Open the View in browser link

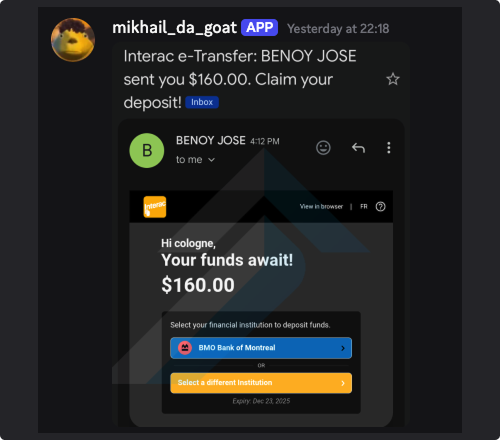coord(321,207)
